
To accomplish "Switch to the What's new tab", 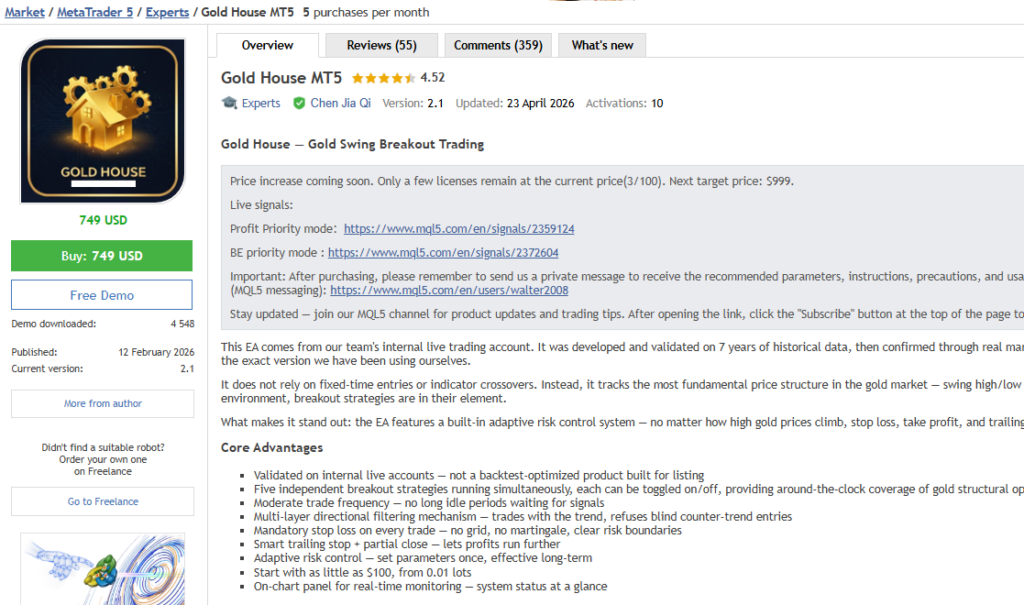I will [x=602, y=45].
